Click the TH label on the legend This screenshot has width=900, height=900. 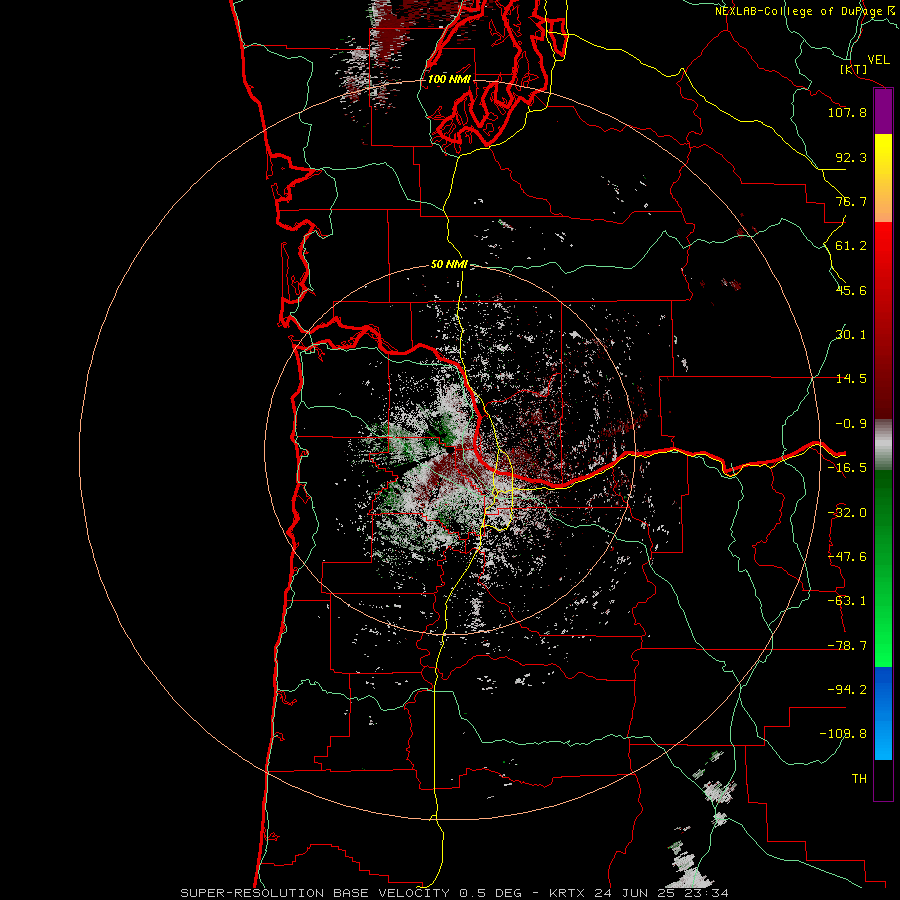[859, 779]
